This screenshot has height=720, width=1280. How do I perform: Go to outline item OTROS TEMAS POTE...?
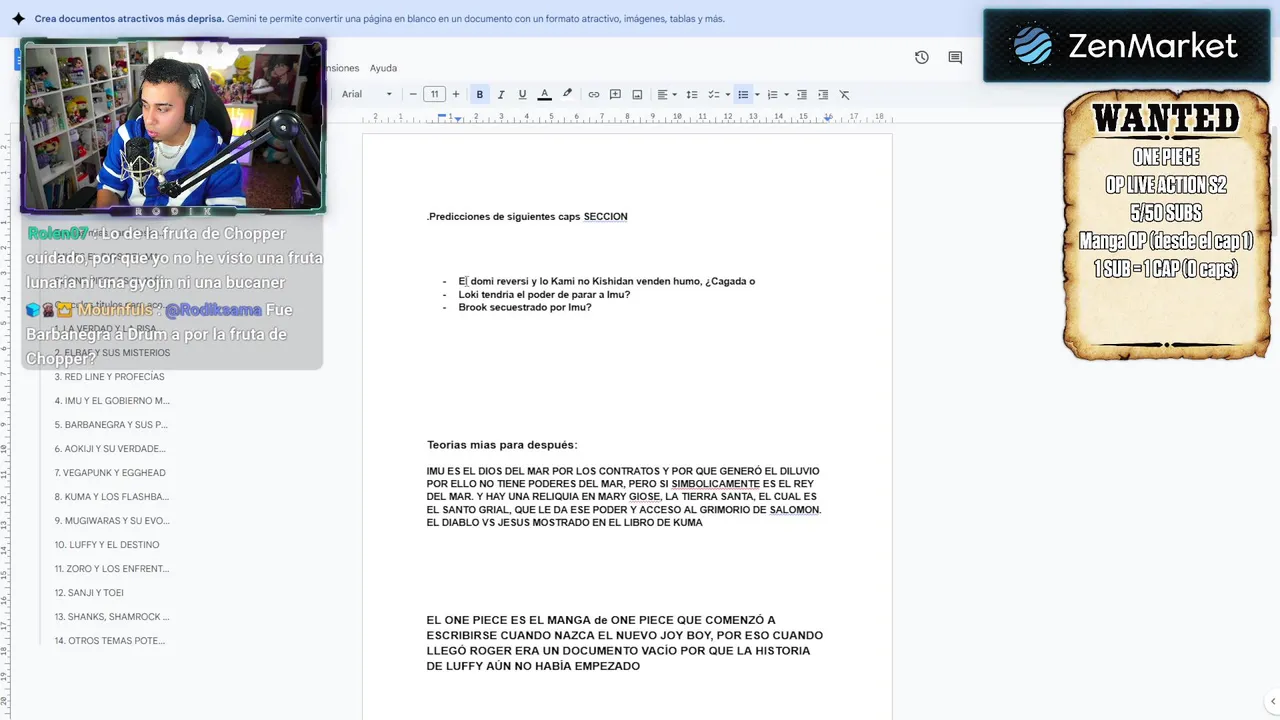pos(110,641)
